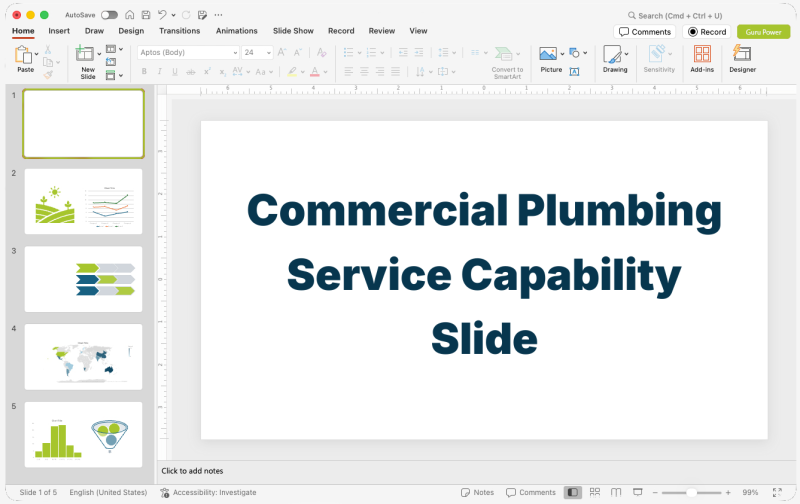Increase font size with larger A
This screenshot has width=800, height=504.
pyautogui.click(x=282, y=52)
